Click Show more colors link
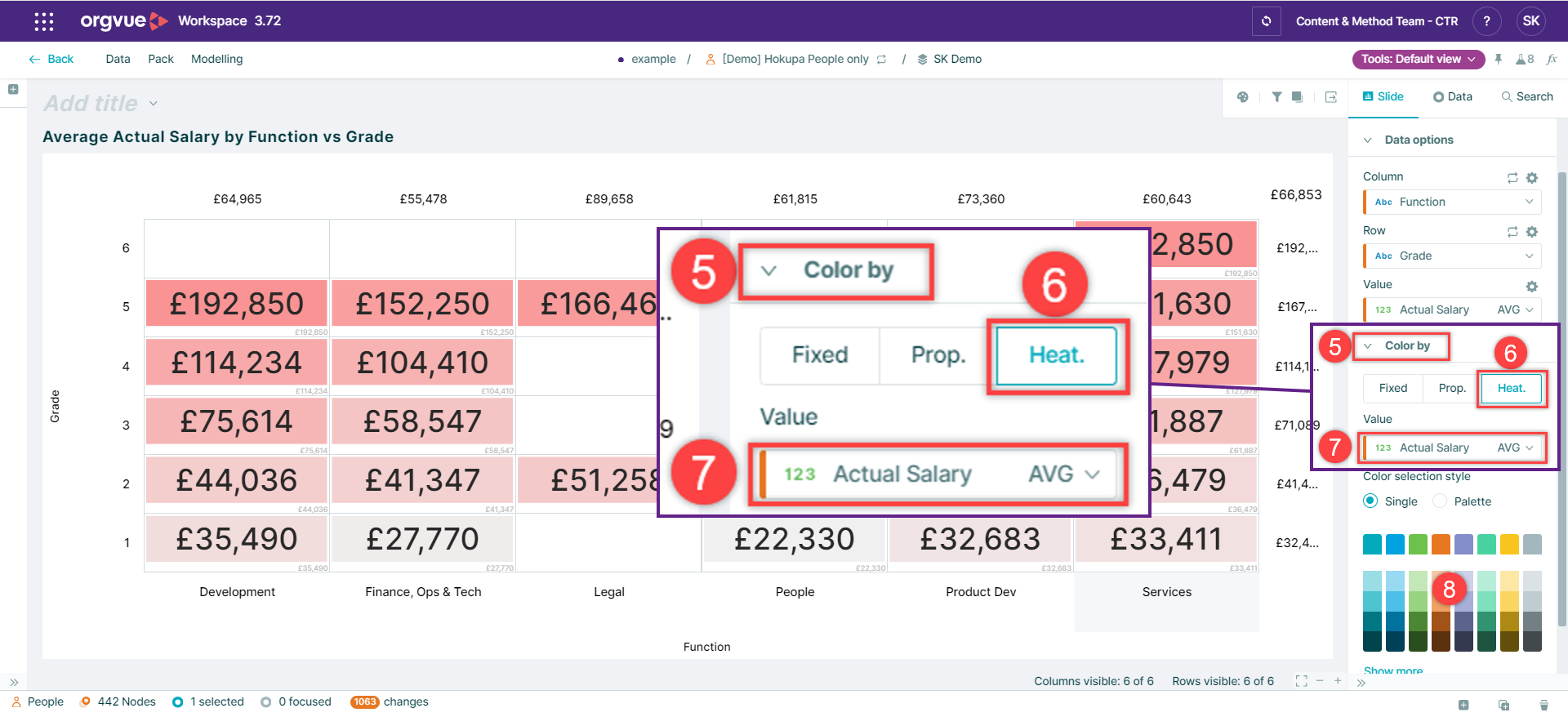This screenshot has width=1568, height=717. [x=1393, y=671]
